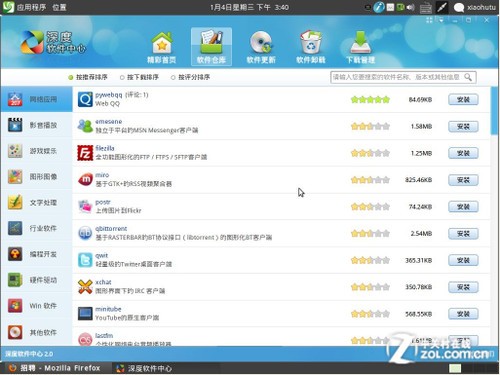Click the xiaohutu user chat icon

click(x=459, y=7)
